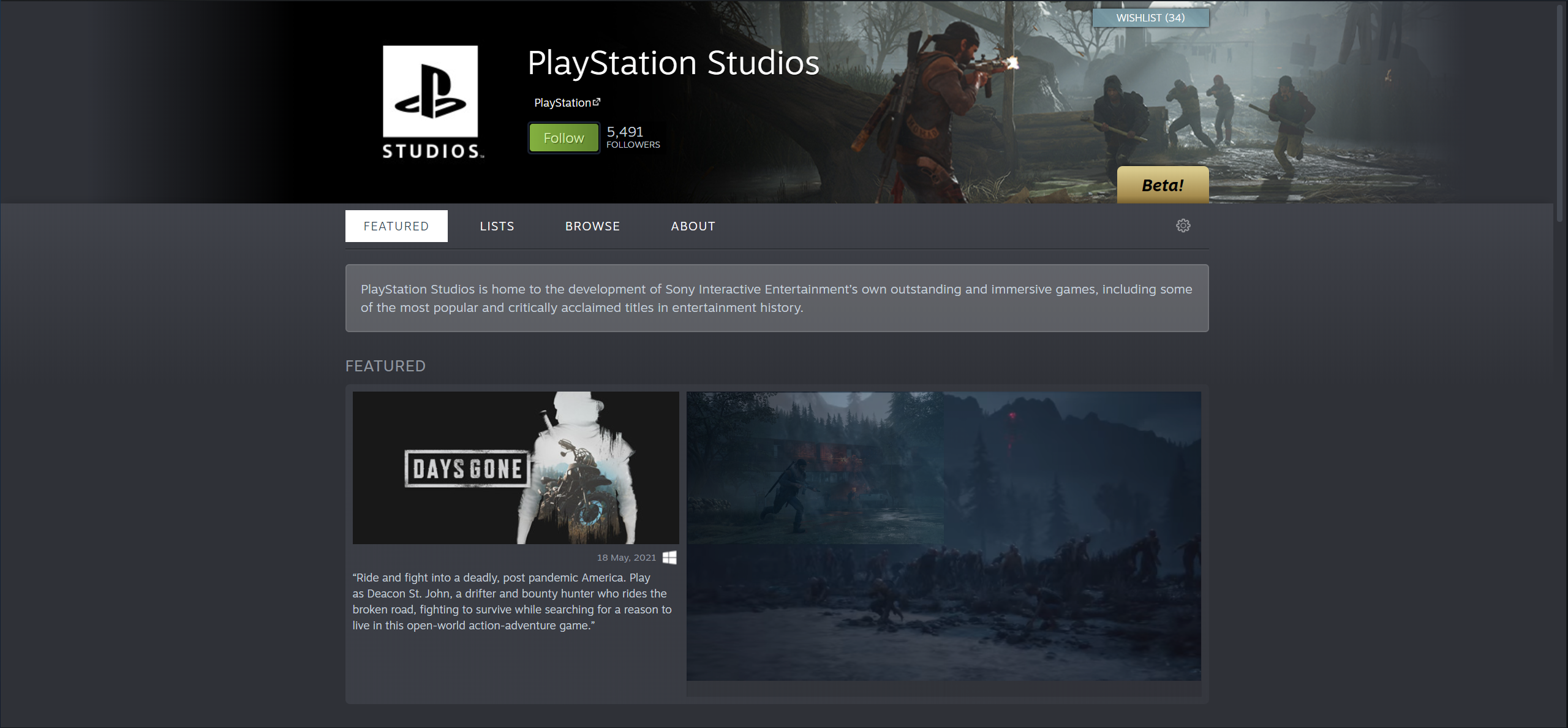The width and height of the screenshot is (1568, 728).
Task: Follow PlayStation Studios
Action: coord(563,138)
